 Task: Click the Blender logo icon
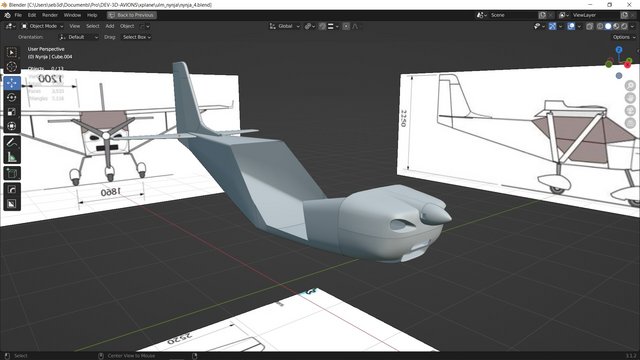(x=7, y=15)
